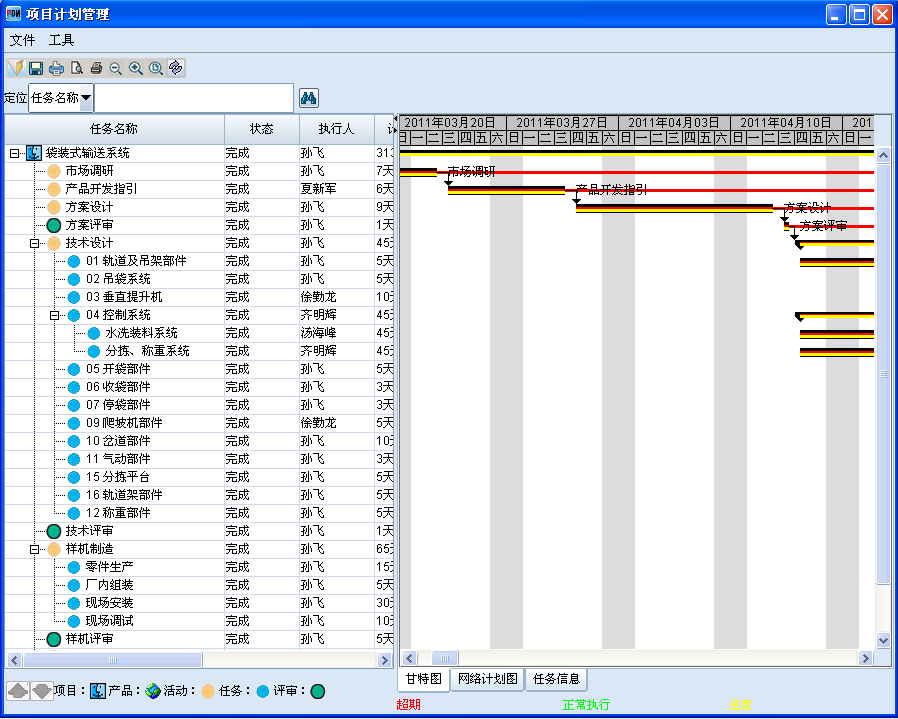Image resolution: width=898 pixels, height=719 pixels.
Task: Collapse the 样机制造 tree node
Action: (x=34, y=549)
